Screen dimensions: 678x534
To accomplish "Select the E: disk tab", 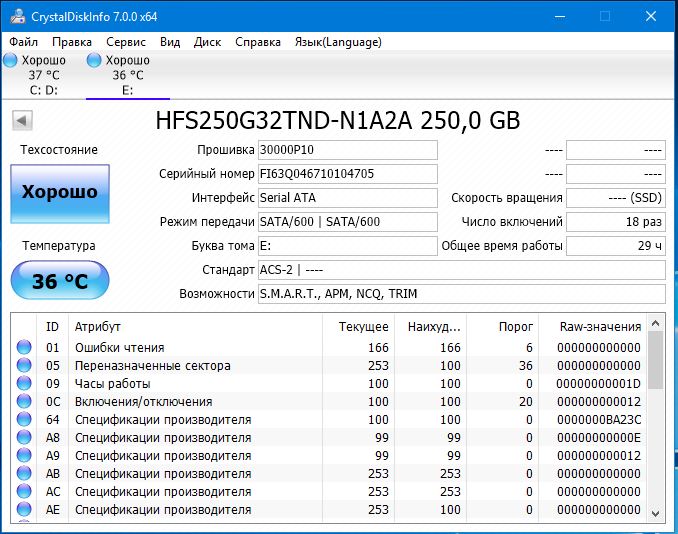I will coord(128,75).
